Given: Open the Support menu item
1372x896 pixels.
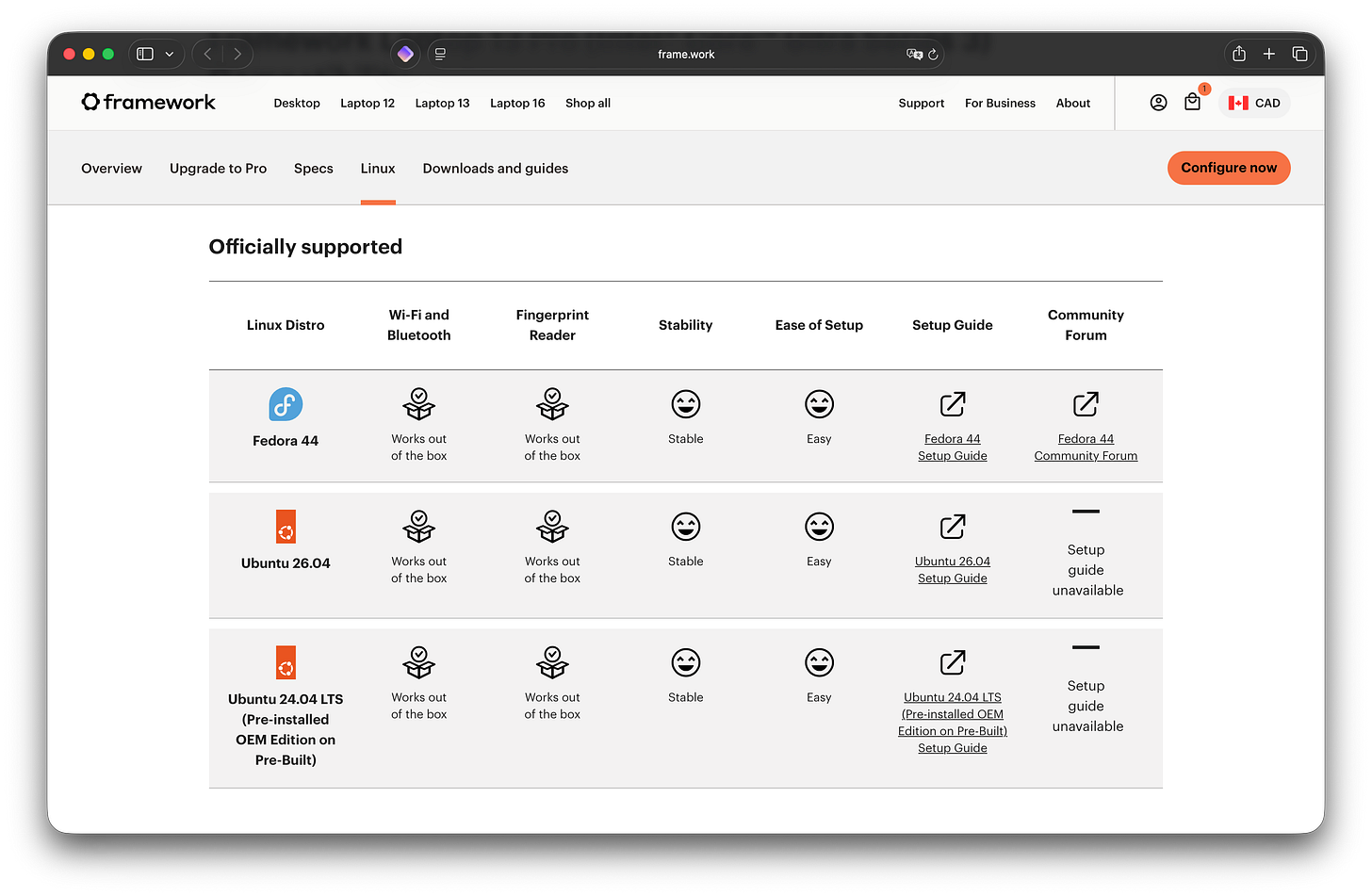Looking at the screenshot, I should tap(922, 103).
